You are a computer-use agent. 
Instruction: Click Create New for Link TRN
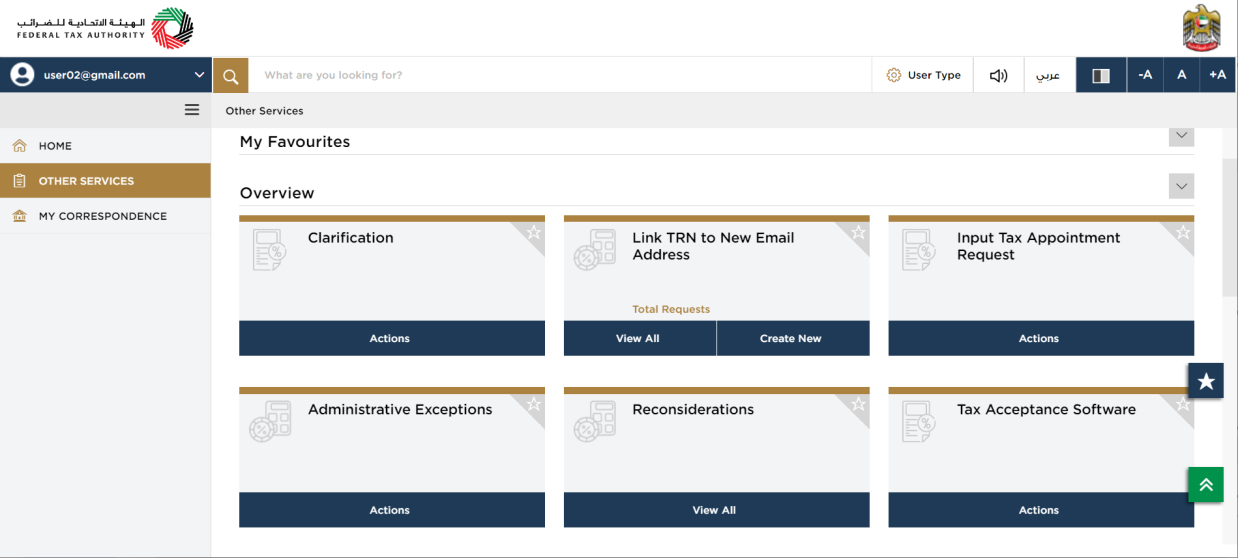point(791,338)
